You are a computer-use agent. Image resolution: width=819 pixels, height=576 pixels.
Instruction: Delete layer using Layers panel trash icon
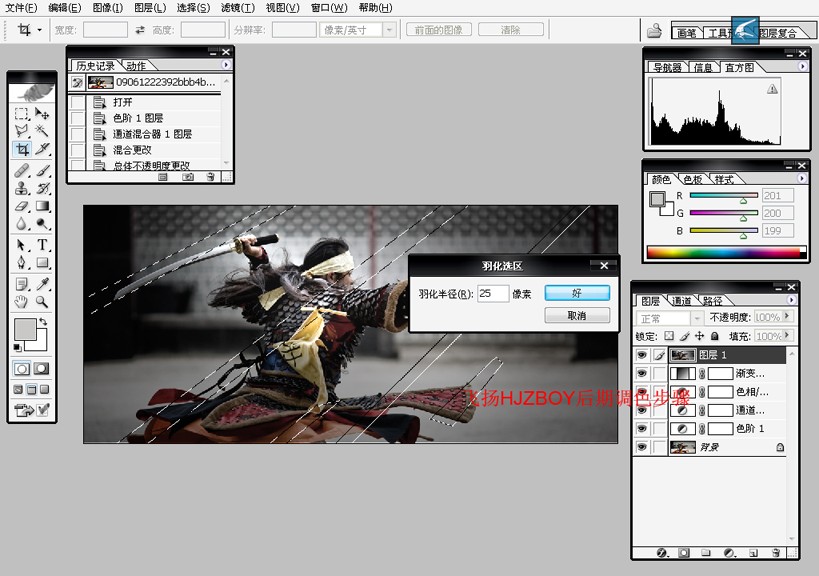776,553
